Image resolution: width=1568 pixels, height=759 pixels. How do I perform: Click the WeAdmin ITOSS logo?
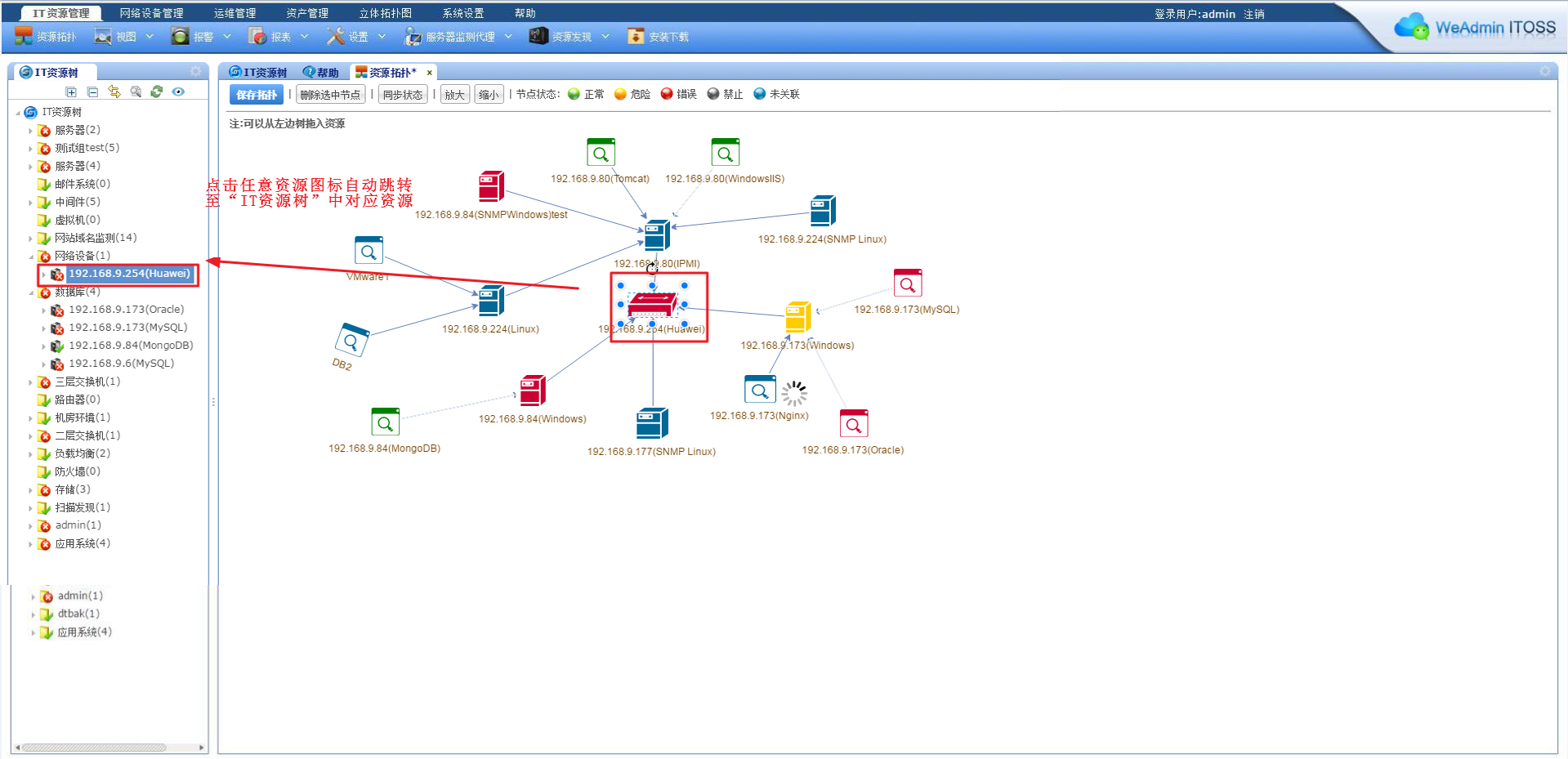pos(1475,26)
